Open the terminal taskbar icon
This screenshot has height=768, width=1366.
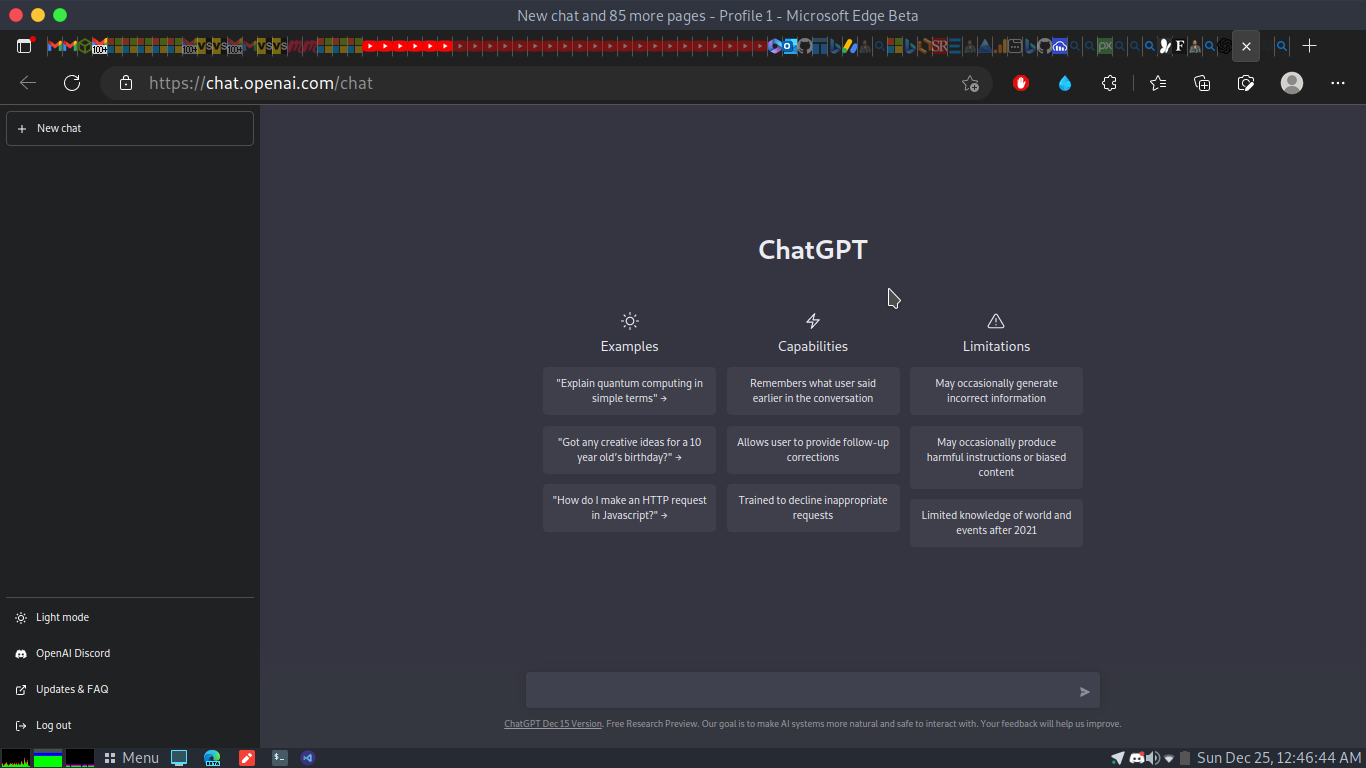[x=280, y=758]
